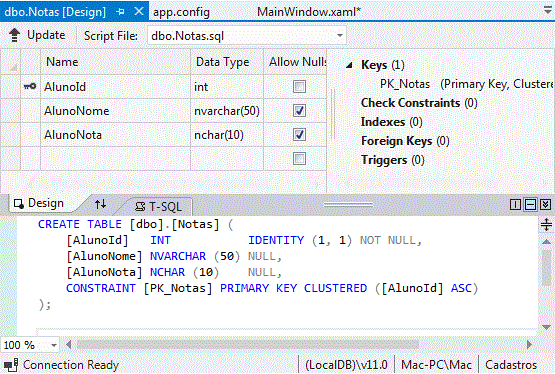
Task: Click the connection status icon
Action: point(11,365)
